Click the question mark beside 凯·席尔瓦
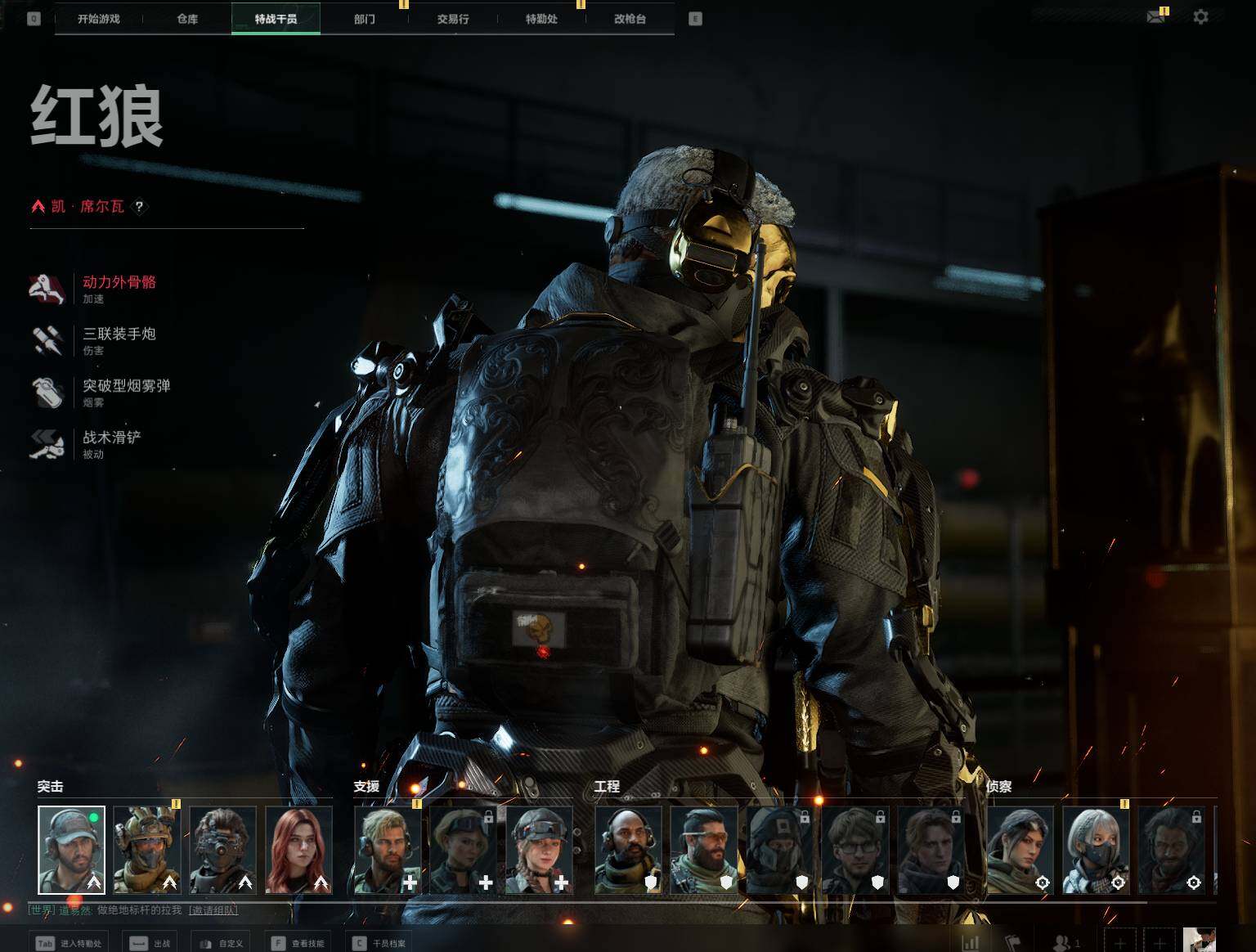The height and width of the screenshot is (952, 1256). [139, 207]
